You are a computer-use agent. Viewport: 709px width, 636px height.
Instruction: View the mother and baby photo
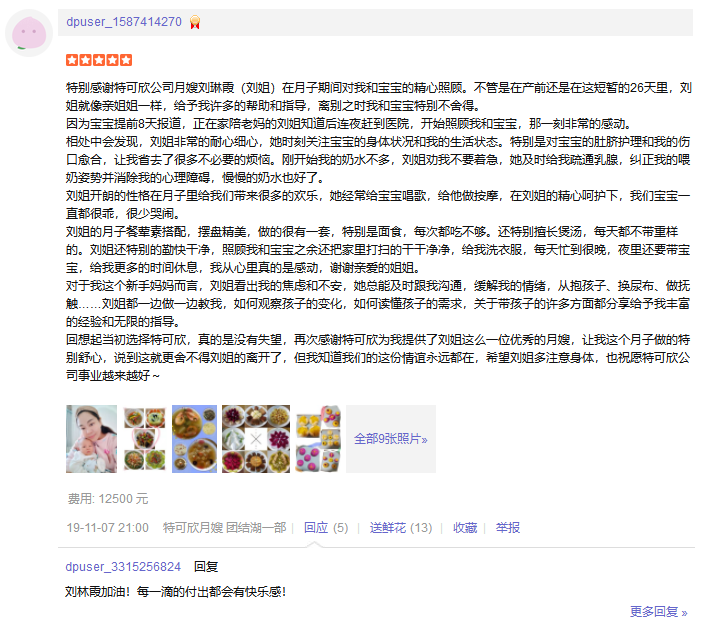point(91,439)
